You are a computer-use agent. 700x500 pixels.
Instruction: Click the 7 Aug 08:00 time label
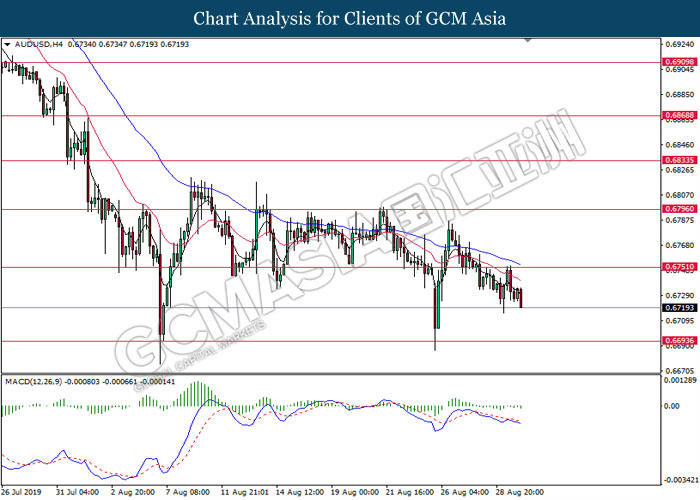click(x=187, y=492)
